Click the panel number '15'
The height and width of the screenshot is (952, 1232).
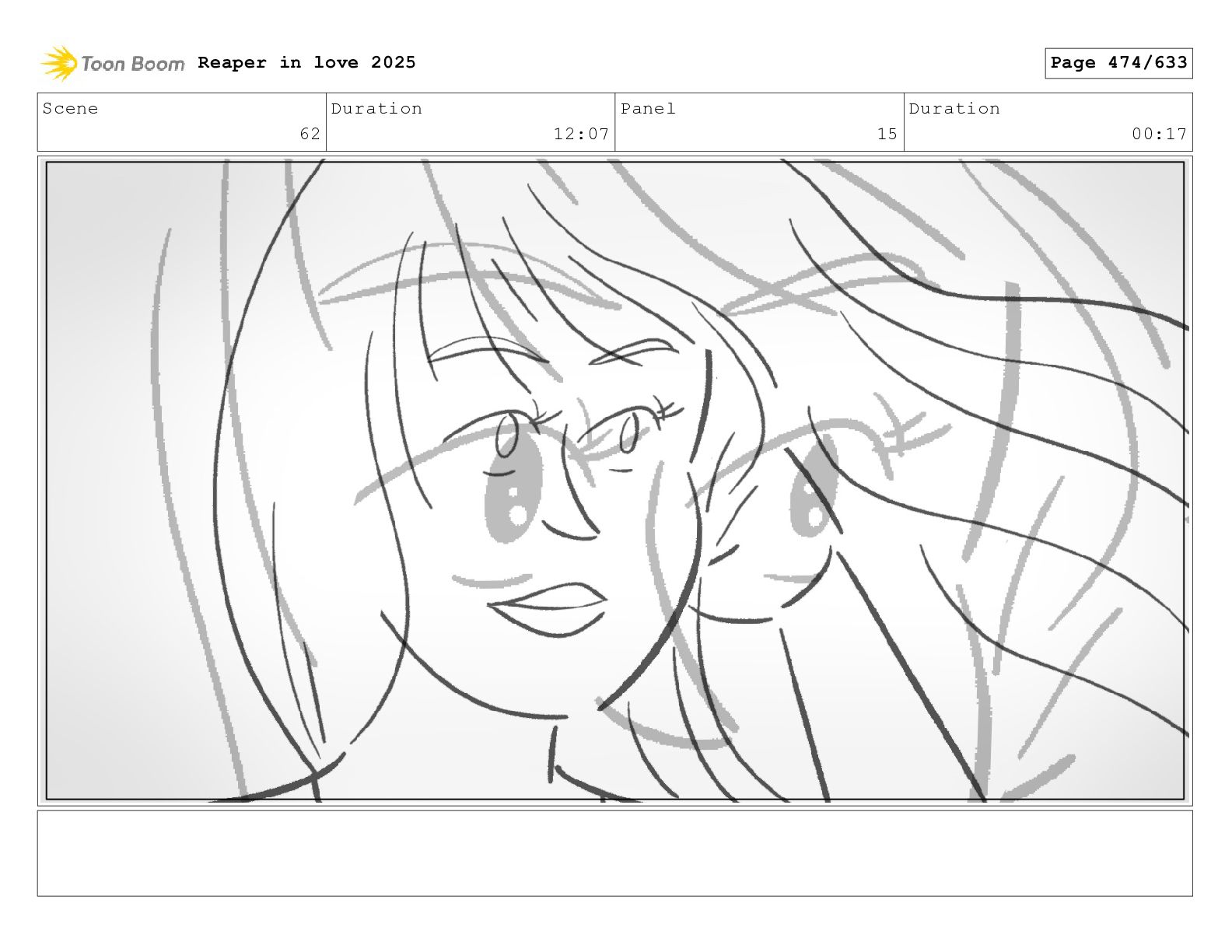coord(887,134)
